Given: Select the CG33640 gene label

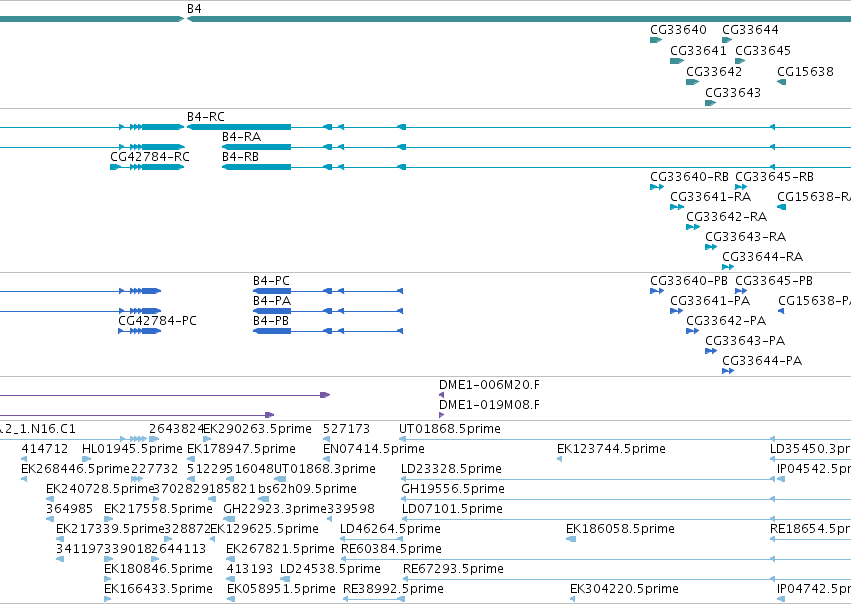Looking at the screenshot, I should click(678, 30).
